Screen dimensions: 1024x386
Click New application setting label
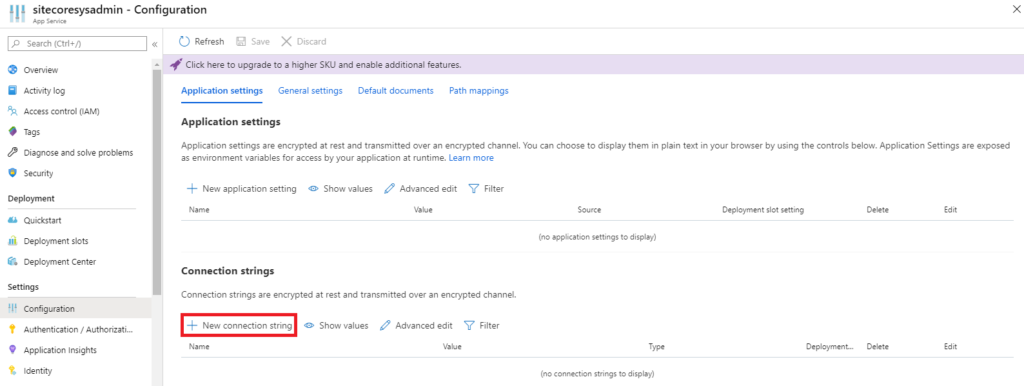249,189
